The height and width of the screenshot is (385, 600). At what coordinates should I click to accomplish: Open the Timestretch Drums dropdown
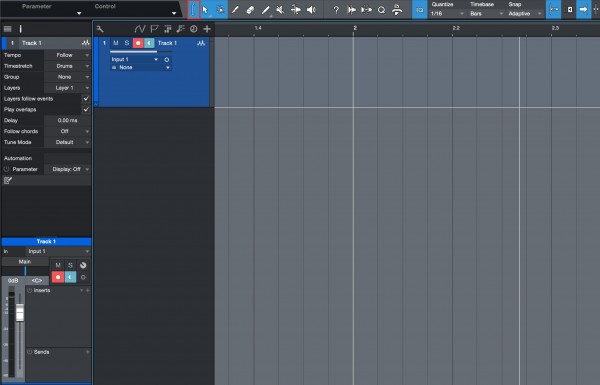click(x=68, y=66)
